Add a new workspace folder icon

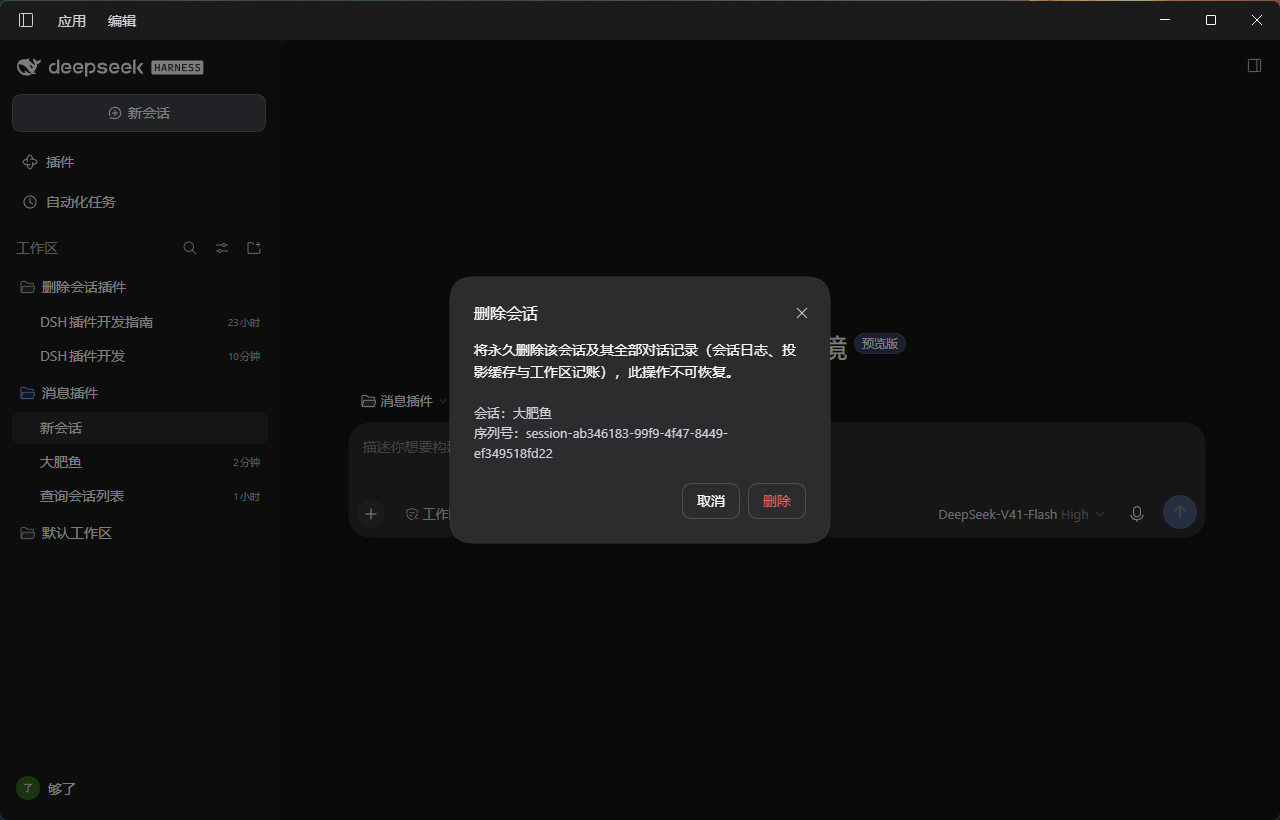coord(254,248)
